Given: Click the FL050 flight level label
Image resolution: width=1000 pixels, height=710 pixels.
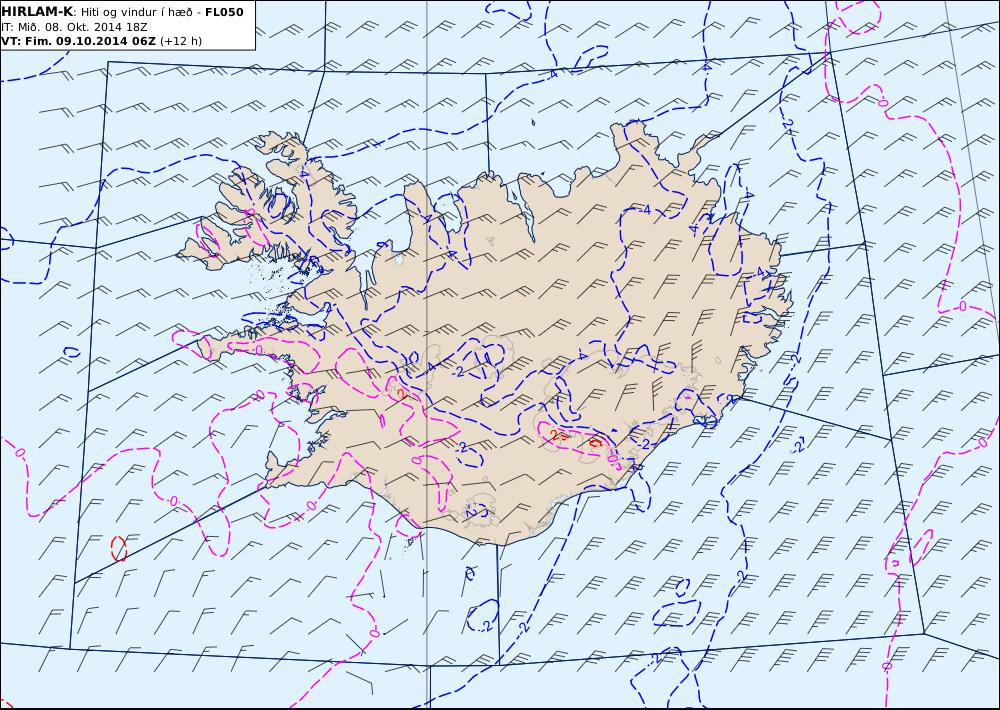Looking at the screenshot, I should click(x=224, y=12).
